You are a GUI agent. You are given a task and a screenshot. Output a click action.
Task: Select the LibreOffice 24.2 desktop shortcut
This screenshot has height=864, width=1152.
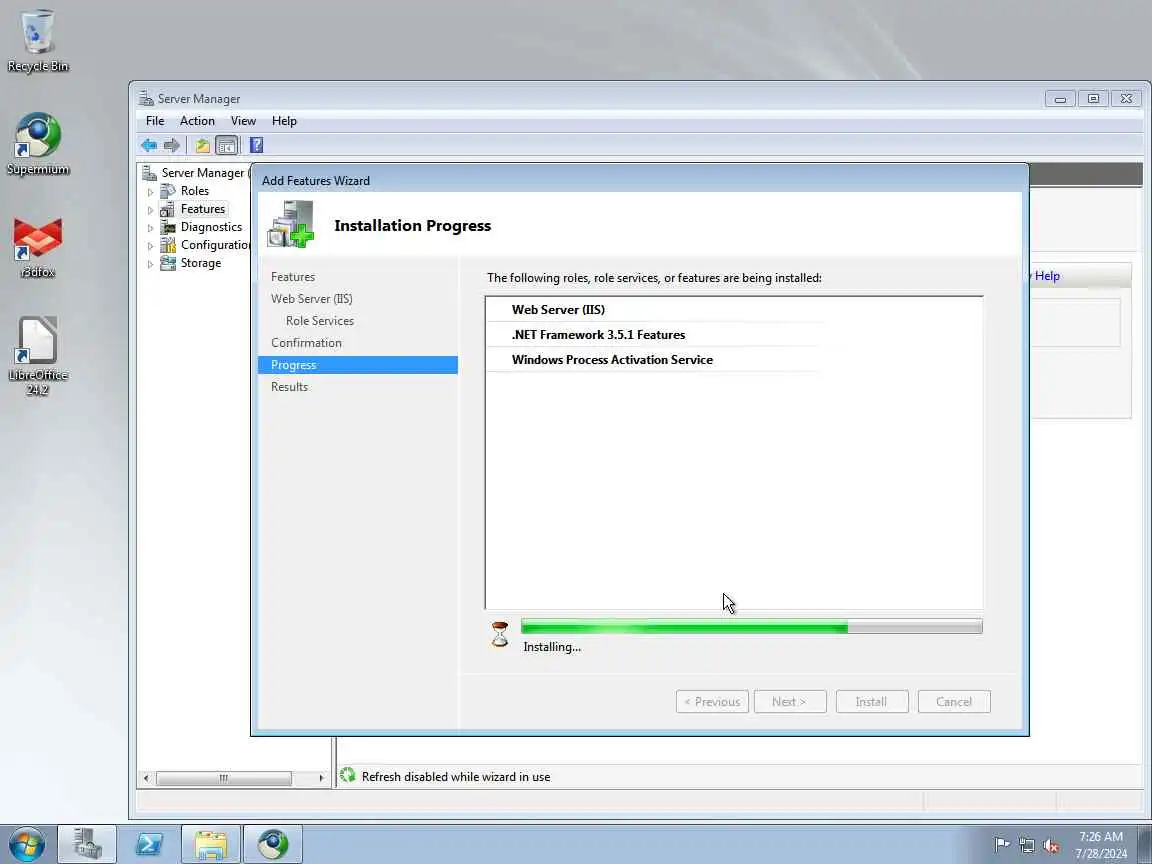(x=37, y=357)
